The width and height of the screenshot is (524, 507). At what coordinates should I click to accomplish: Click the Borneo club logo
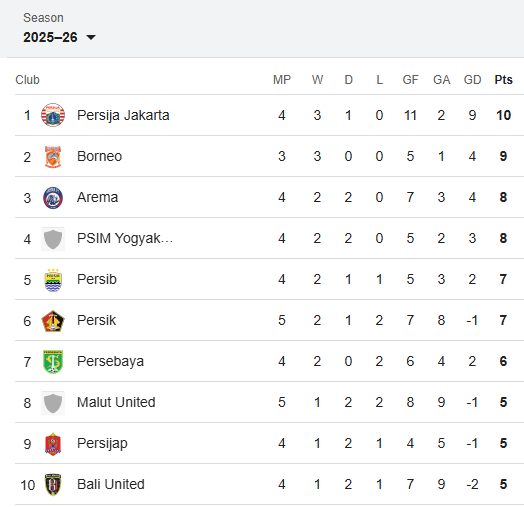click(53, 156)
